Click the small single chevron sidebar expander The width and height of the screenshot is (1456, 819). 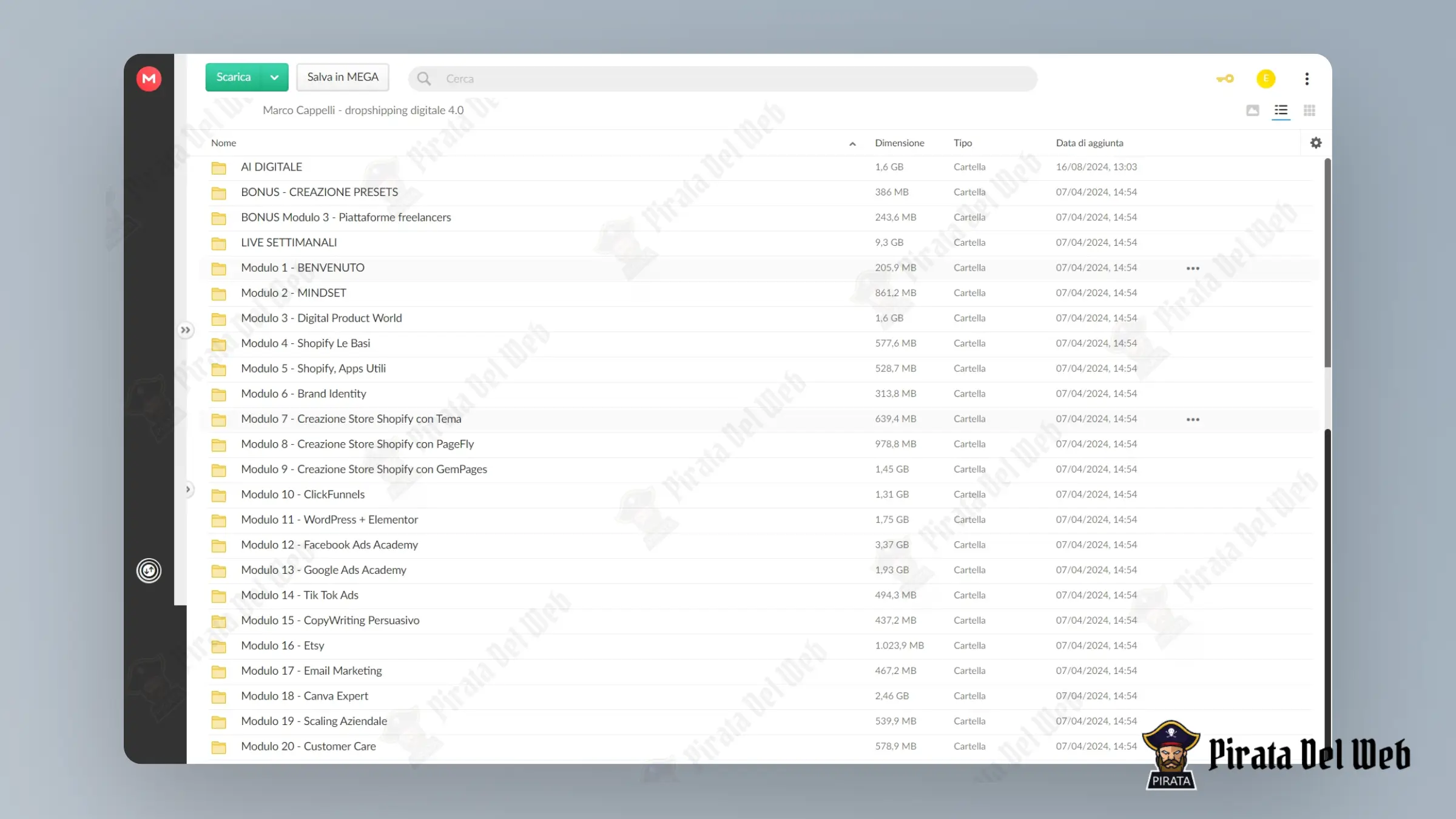tap(188, 489)
